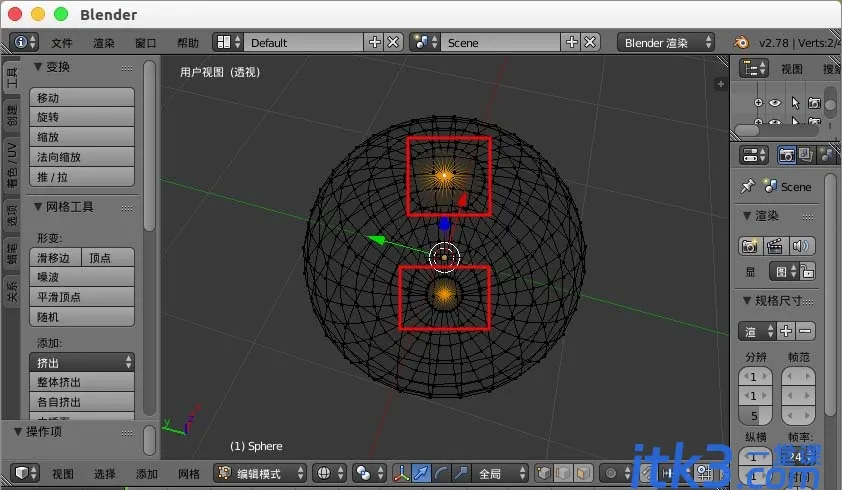Screen dimensions: 842x490
Task: Enable the scale manipulator icon
Action: (x=461, y=473)
